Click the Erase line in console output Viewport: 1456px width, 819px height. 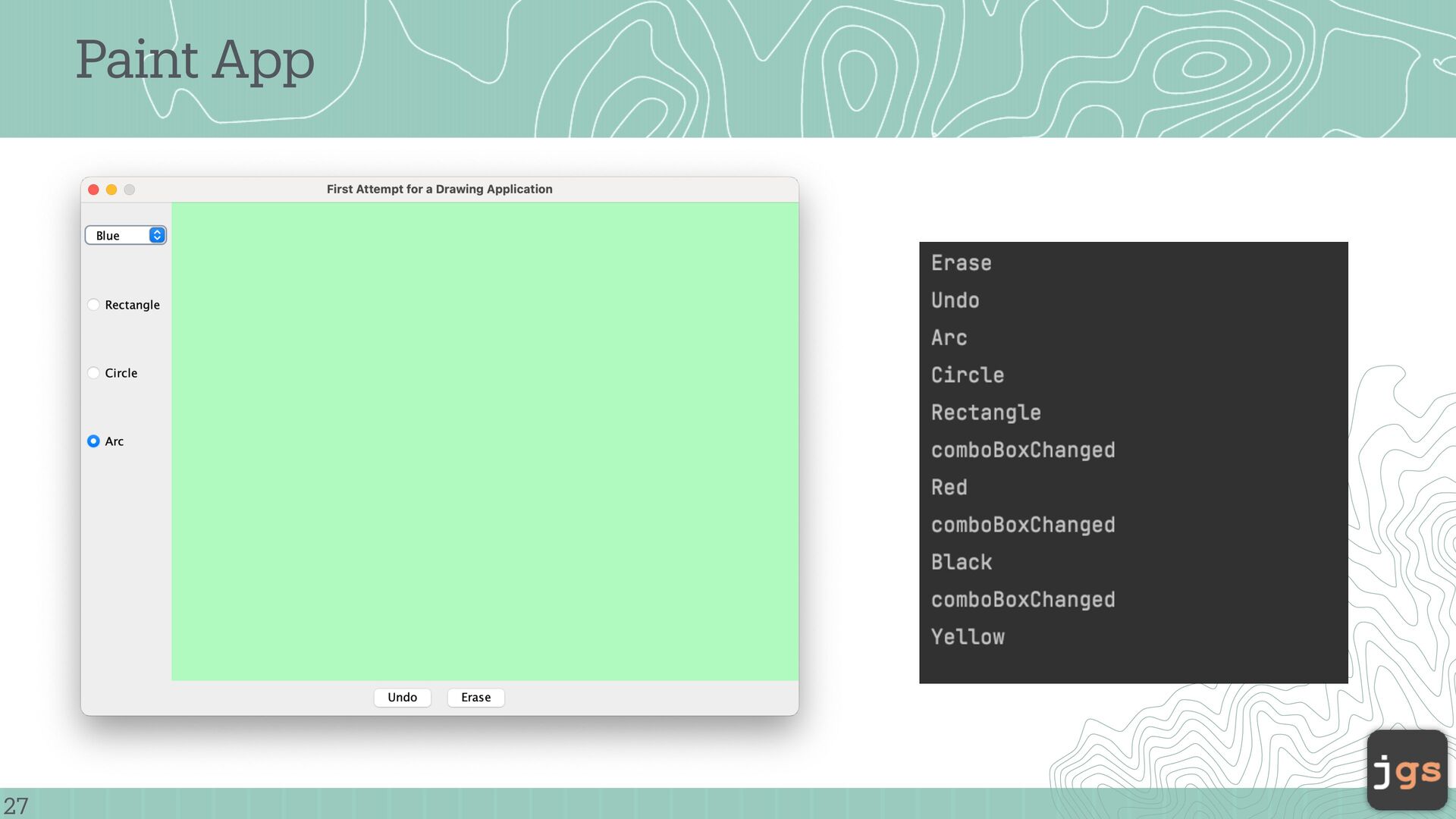click(961, 263)
